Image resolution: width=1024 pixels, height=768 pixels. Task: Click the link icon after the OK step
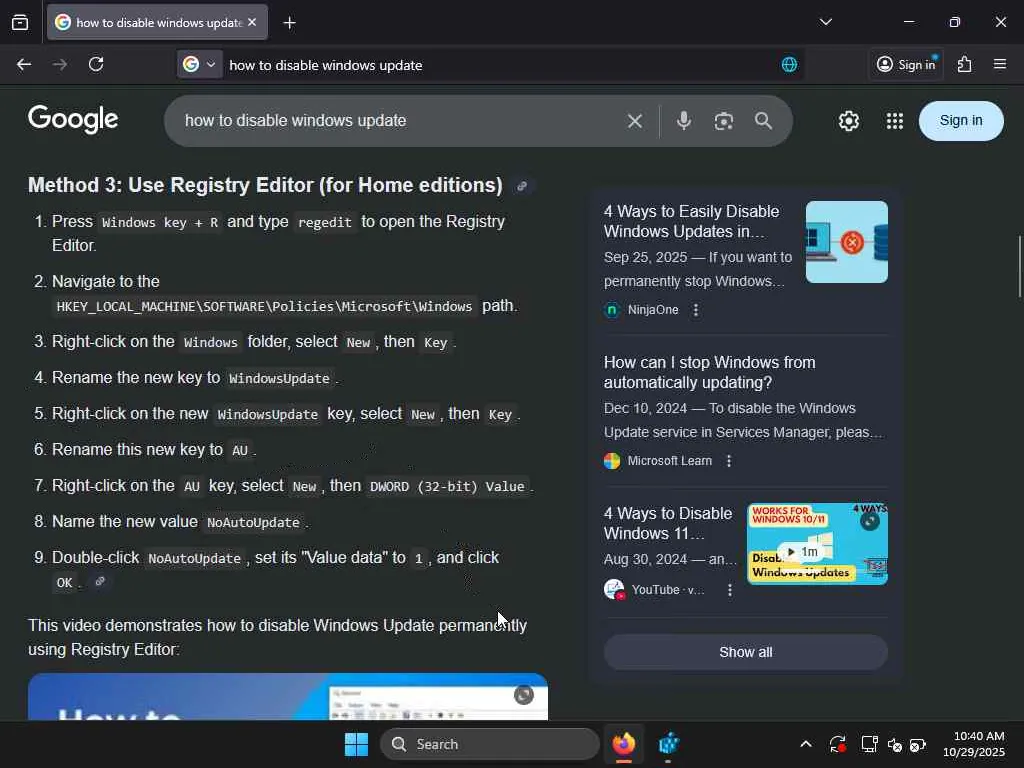tap(100, 581)
